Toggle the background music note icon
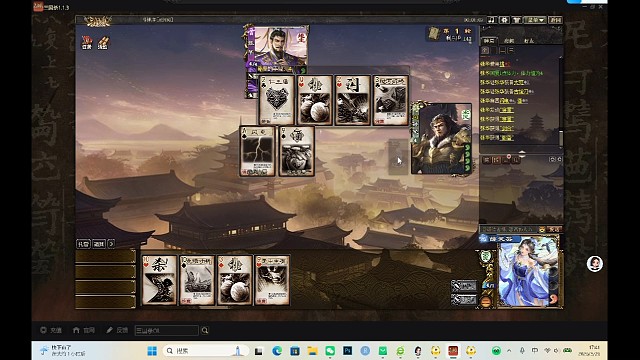 tap(492, 20)
